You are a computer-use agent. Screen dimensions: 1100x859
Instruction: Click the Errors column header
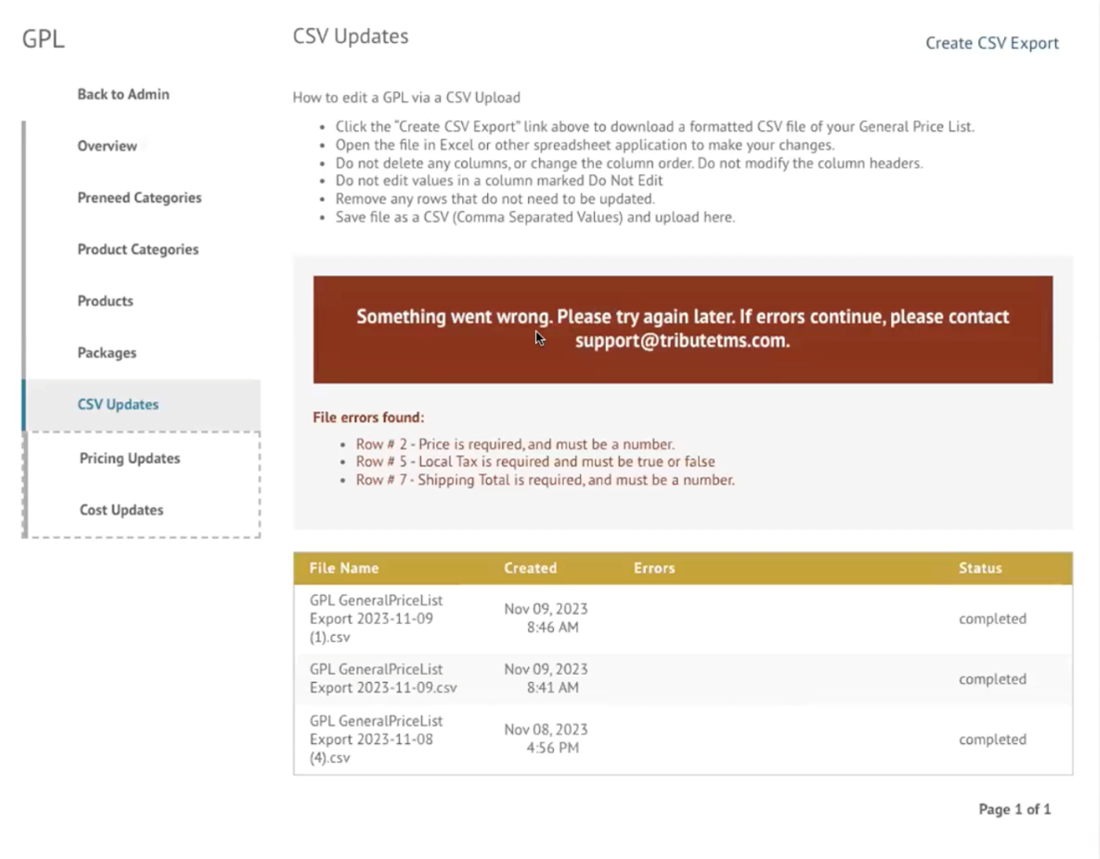(x=654, y=567)
